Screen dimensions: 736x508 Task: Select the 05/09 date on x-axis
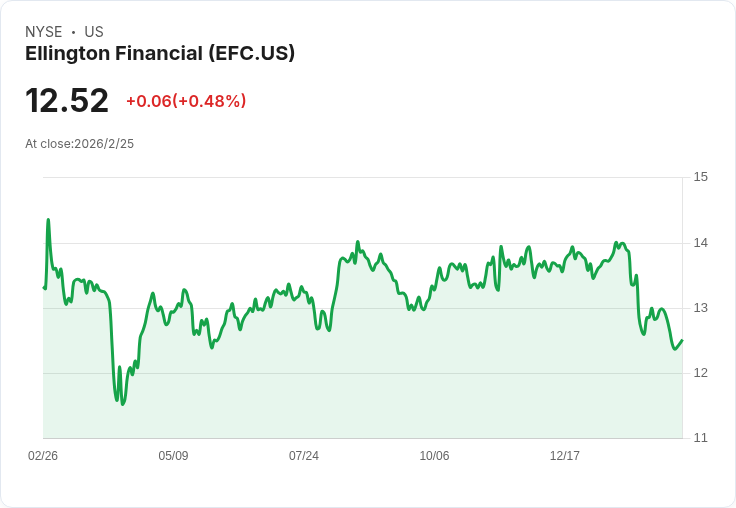pos(173,456)
